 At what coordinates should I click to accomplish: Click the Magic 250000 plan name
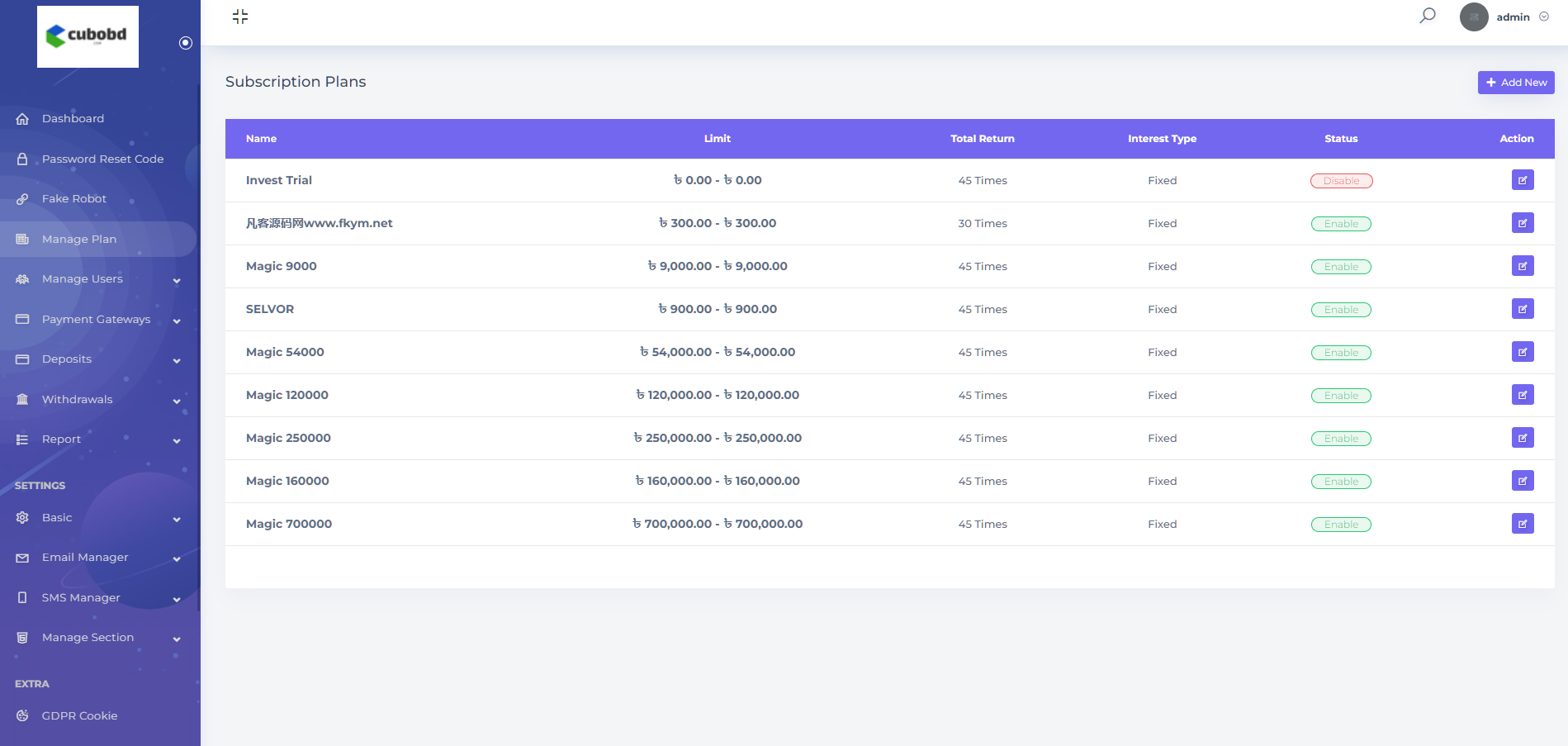pos(288,438)
